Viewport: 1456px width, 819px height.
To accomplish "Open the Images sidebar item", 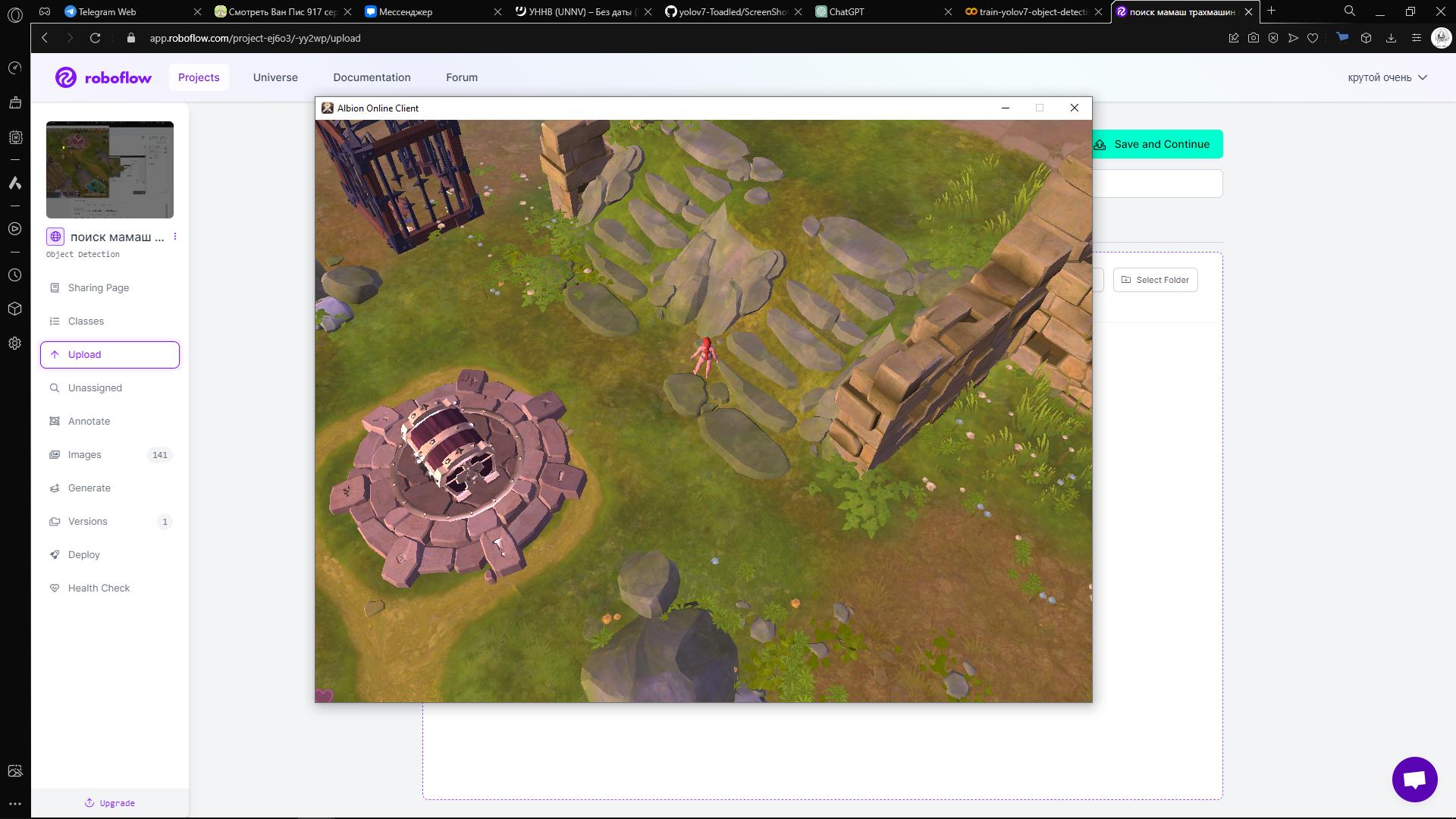I will click(x=110, y=454).
